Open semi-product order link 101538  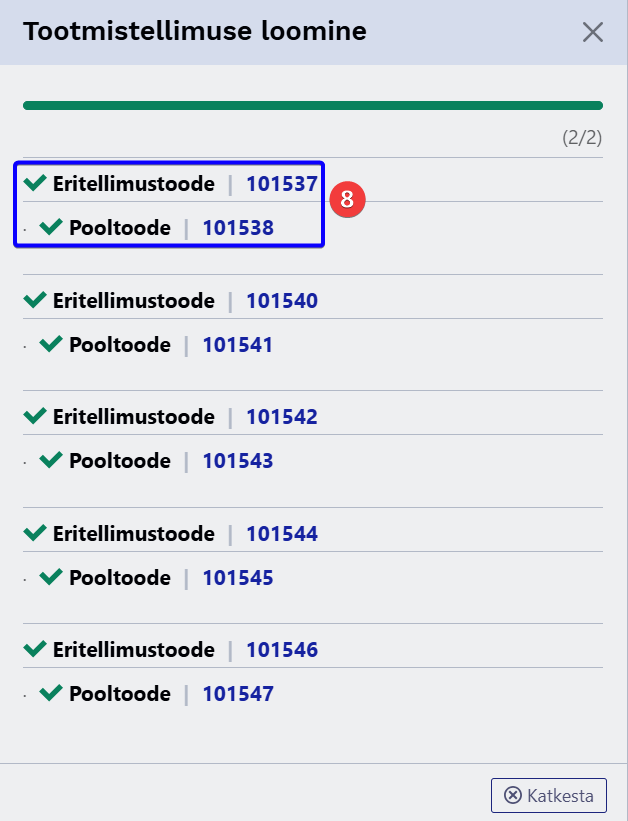(238, 228)
